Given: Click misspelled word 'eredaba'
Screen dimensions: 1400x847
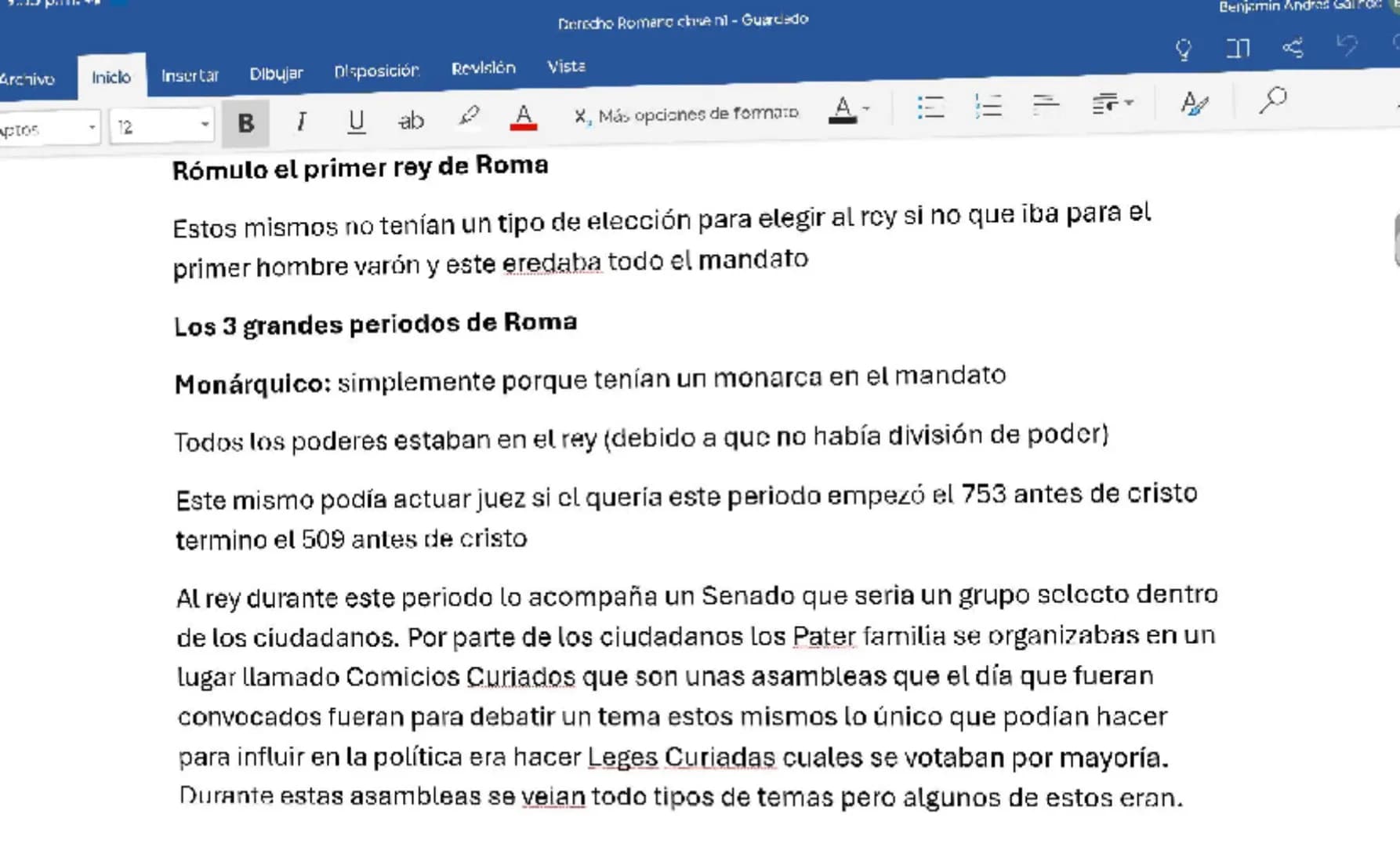Looking at the screenshot, I should coord(552,262).
